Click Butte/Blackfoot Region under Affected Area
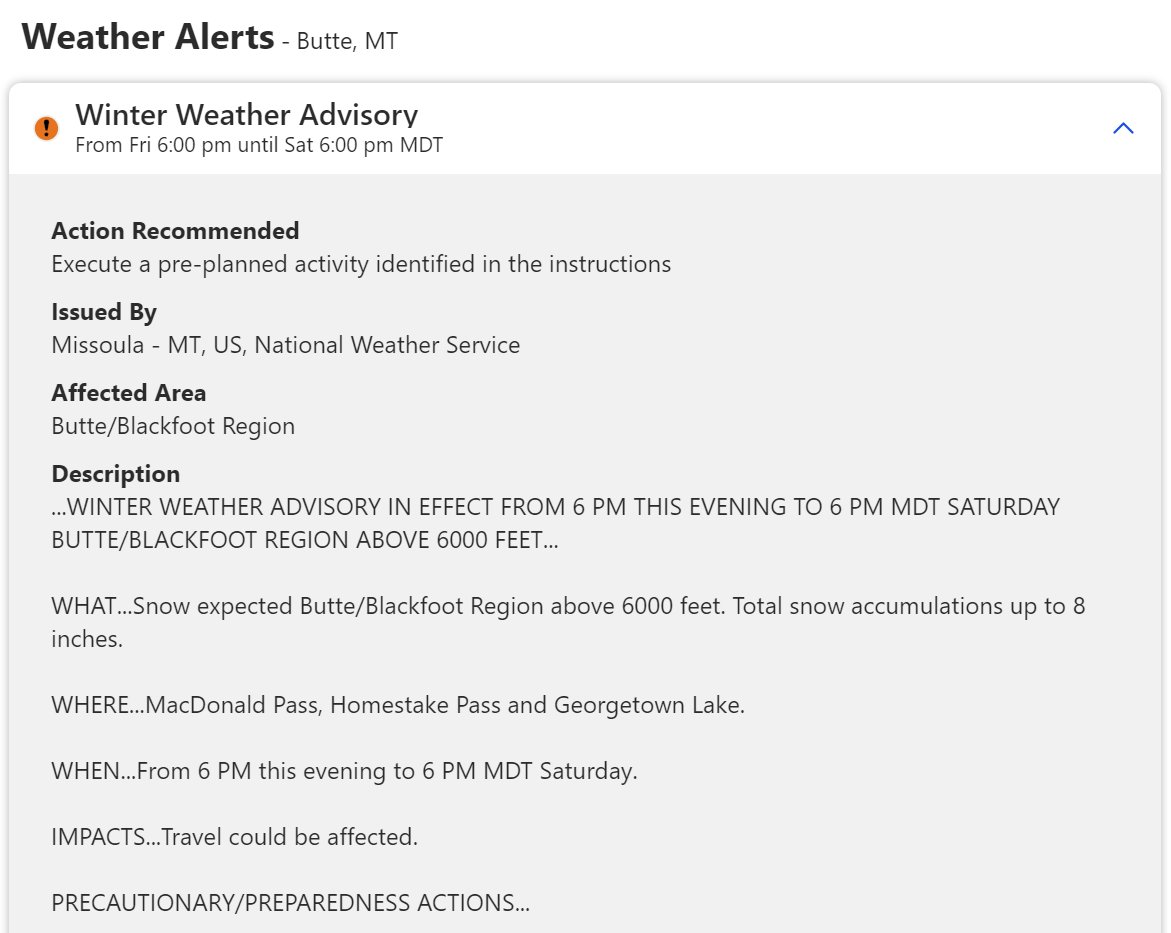1171x933 pixels. point(173,426)
